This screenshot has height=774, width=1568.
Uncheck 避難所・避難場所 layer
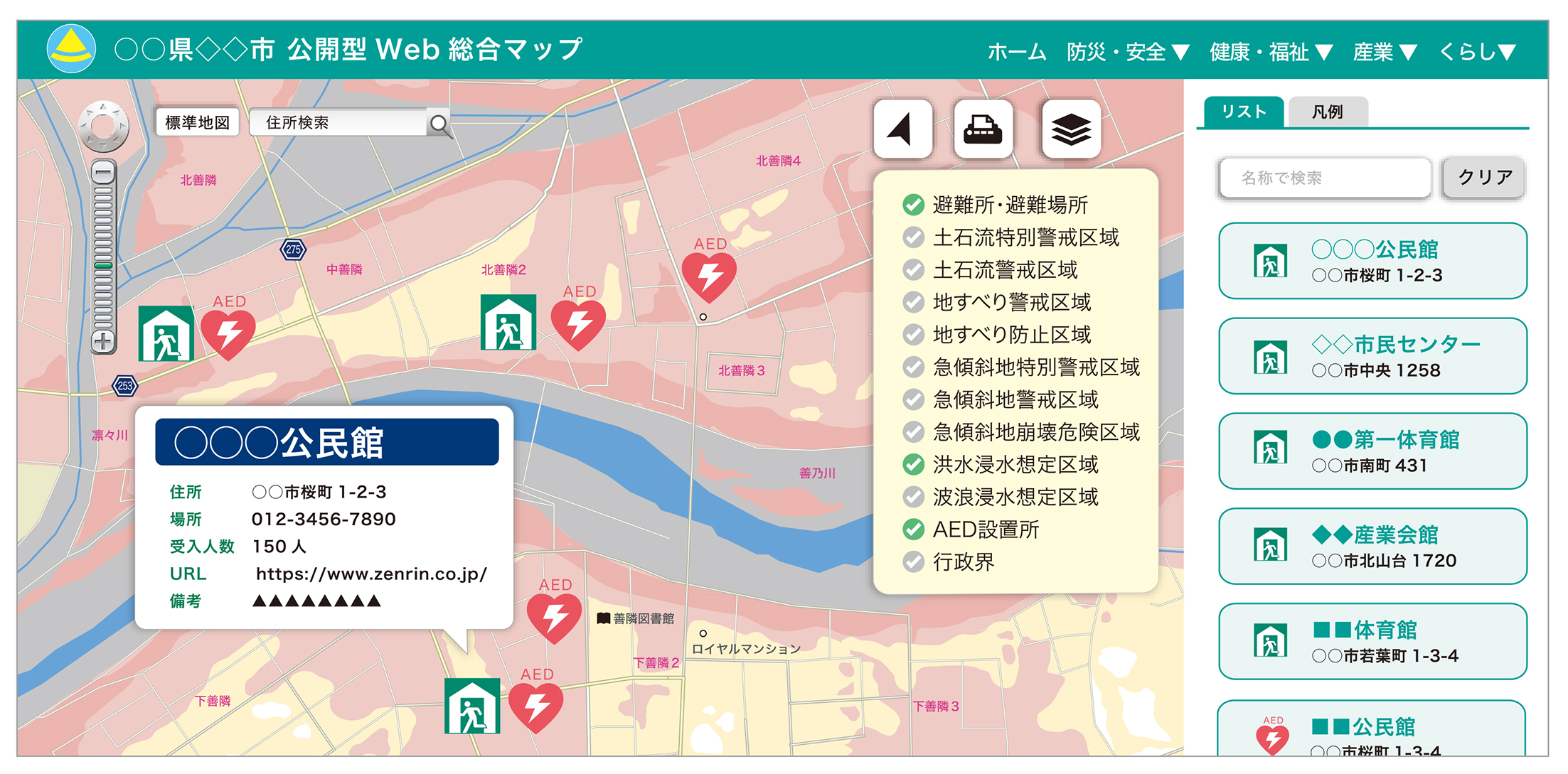click(x=913, y=205)
